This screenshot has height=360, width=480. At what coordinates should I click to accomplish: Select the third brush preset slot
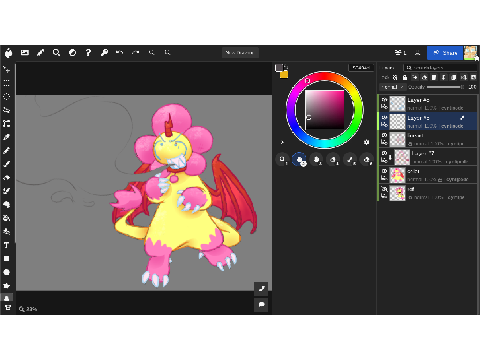click(x=316, y=160)
